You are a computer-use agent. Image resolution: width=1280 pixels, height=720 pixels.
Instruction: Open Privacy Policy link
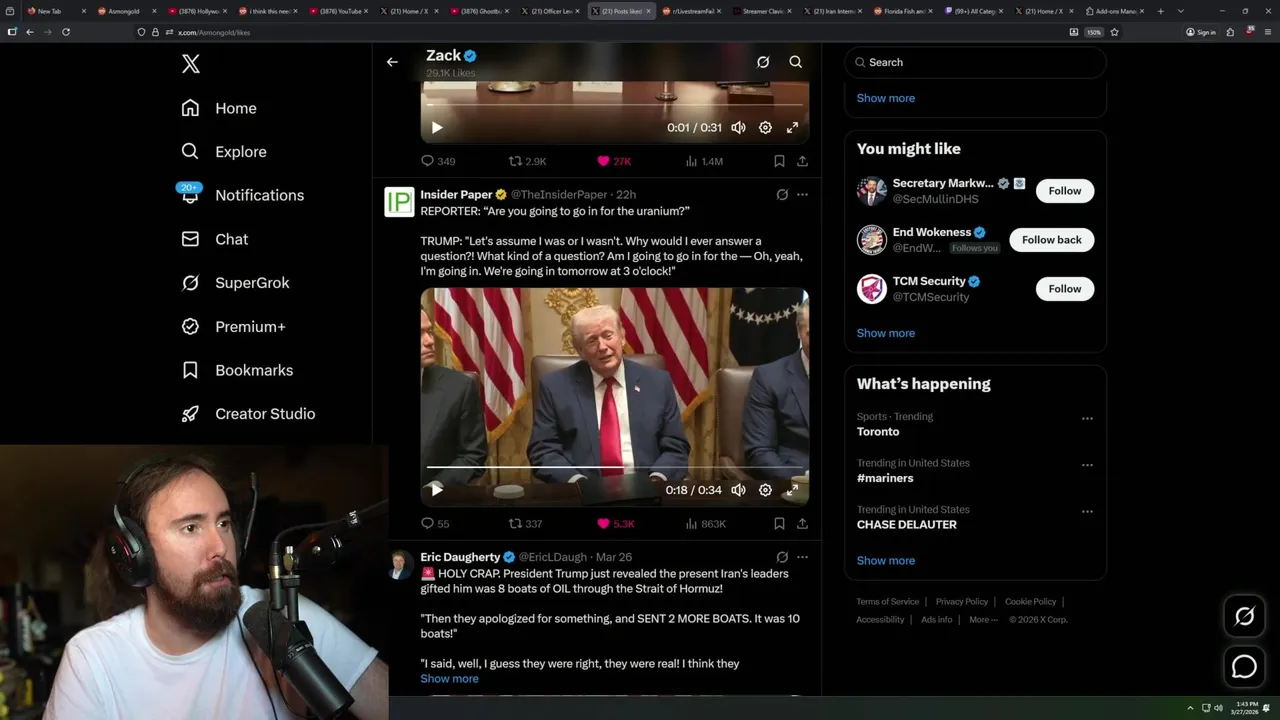tap(962, 601)
